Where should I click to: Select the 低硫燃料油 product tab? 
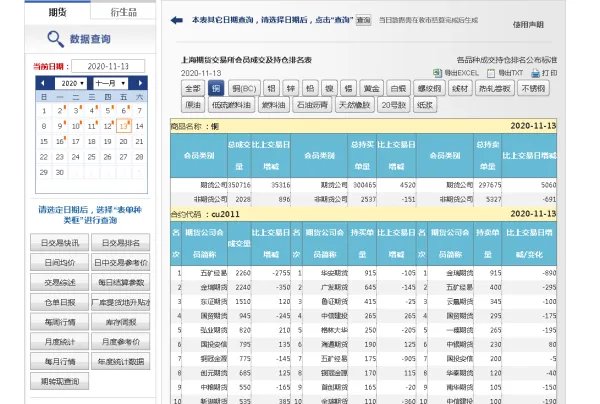point(231,105)
